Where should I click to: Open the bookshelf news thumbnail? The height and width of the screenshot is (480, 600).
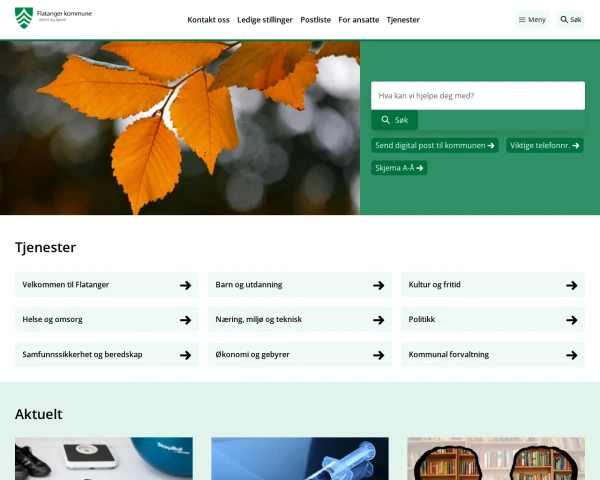click(x=495, y=459)
